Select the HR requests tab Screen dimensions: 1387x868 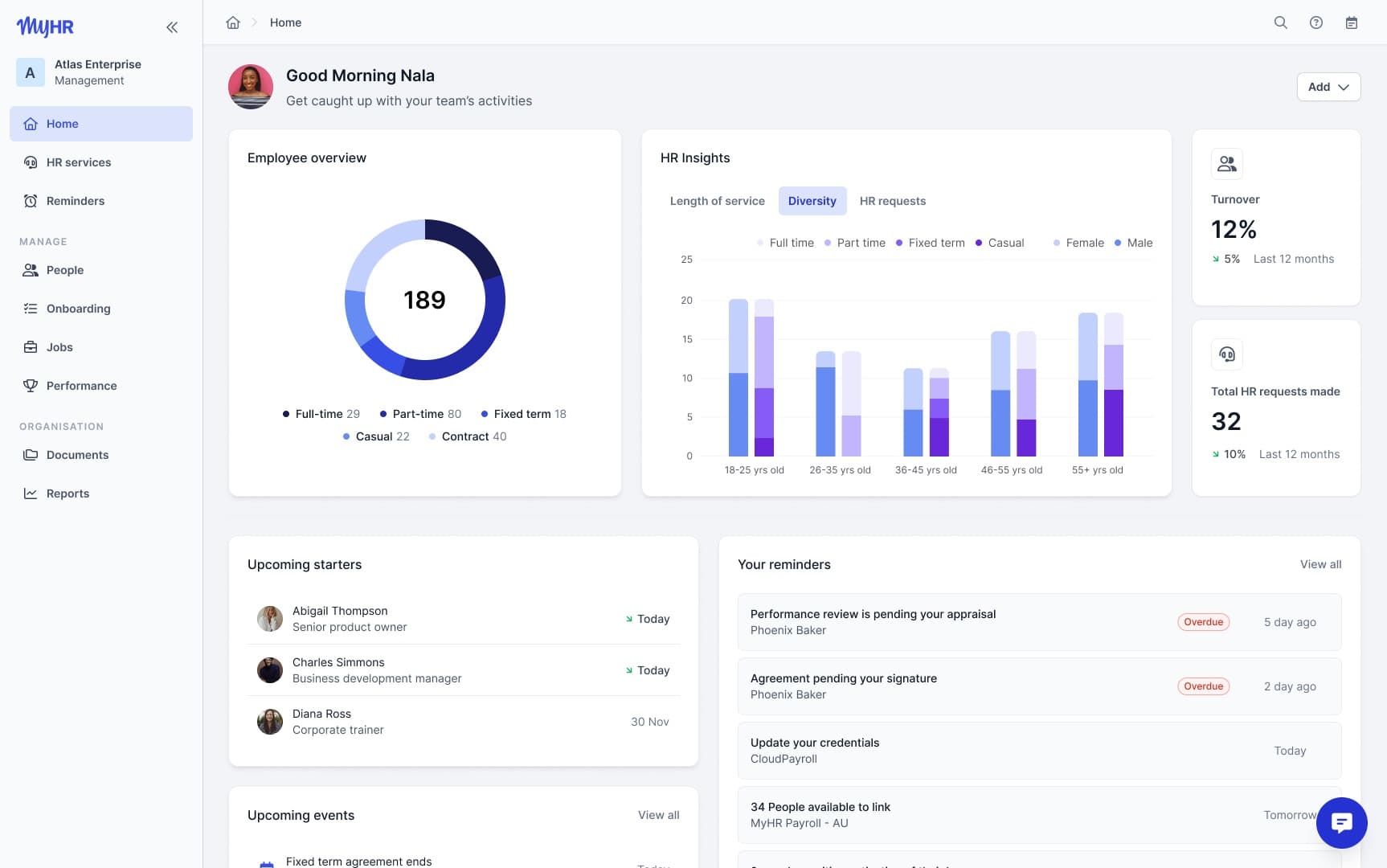pos(893,201)
